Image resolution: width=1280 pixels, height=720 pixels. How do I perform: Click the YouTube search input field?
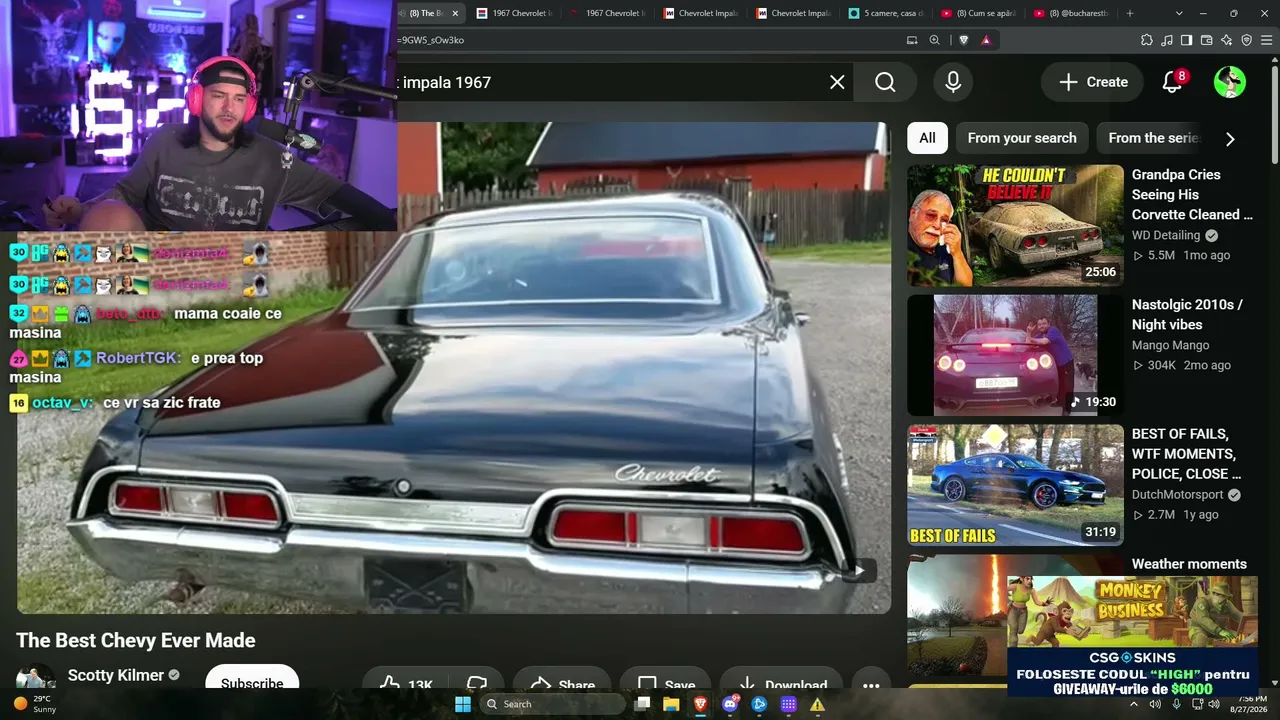(x=610, y=82)
